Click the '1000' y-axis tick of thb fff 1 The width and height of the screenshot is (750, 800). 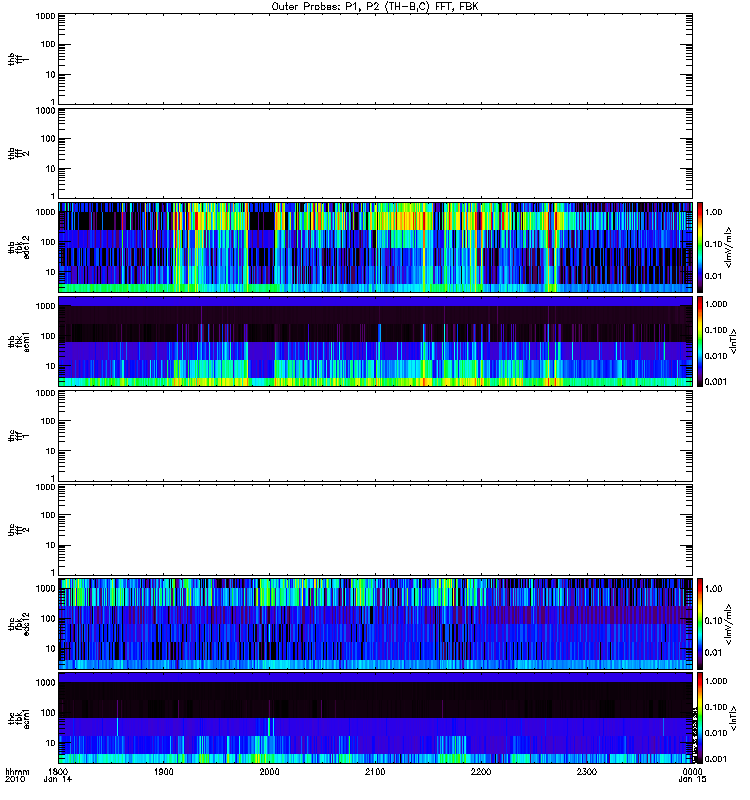tap(45, 16)
